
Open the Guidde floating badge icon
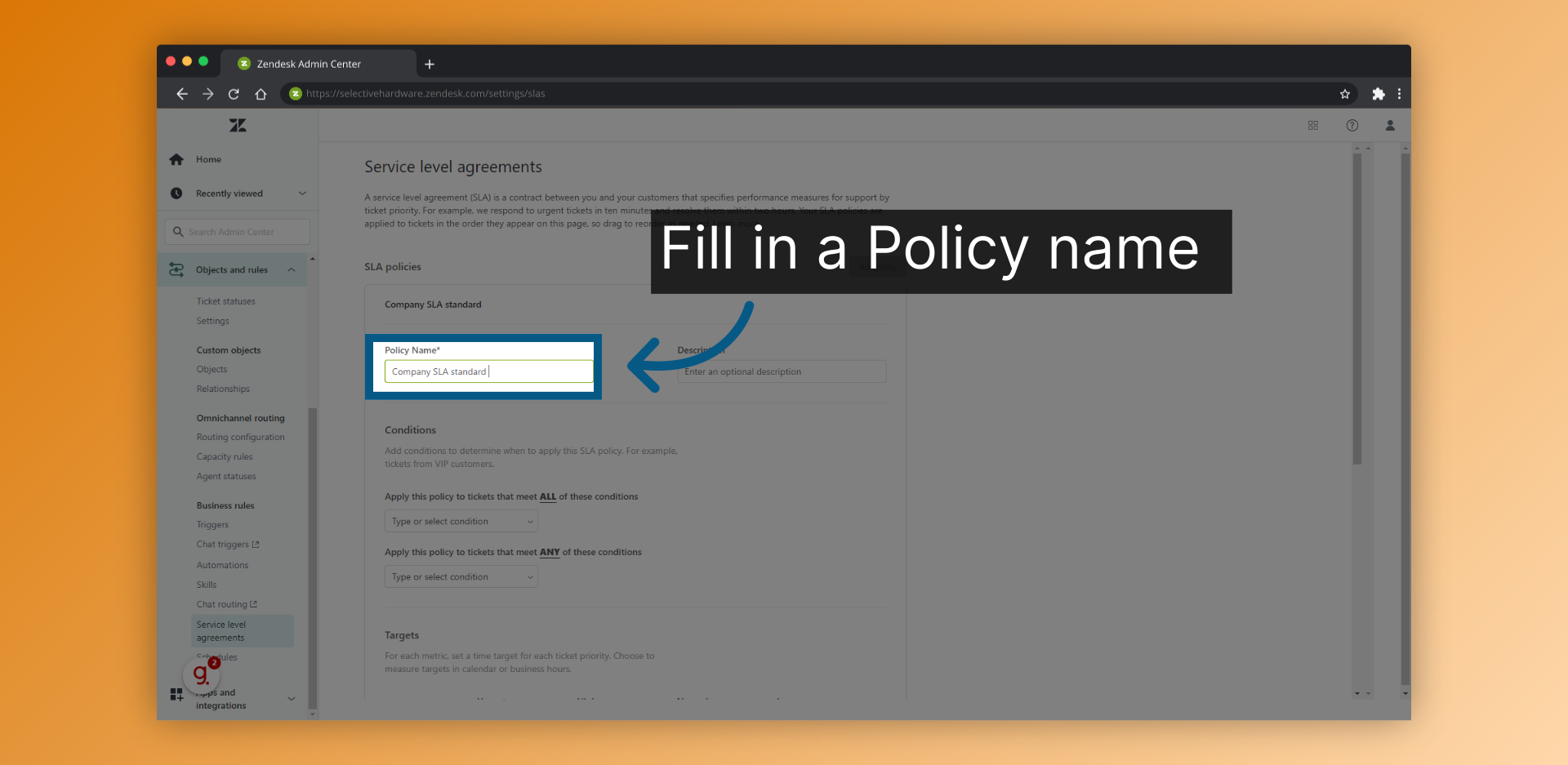[202, 674]
